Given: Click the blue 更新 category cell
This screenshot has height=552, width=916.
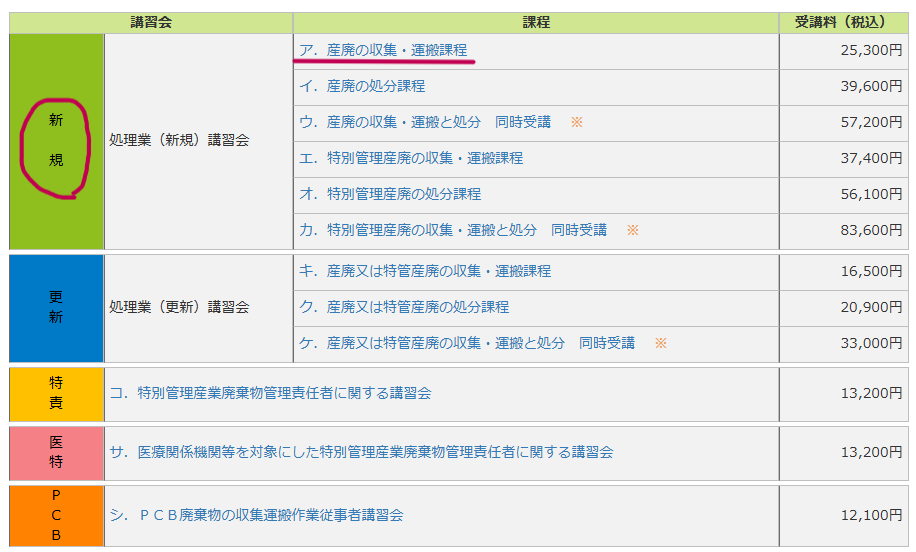Looking at the screenshot, I should 56,307.
